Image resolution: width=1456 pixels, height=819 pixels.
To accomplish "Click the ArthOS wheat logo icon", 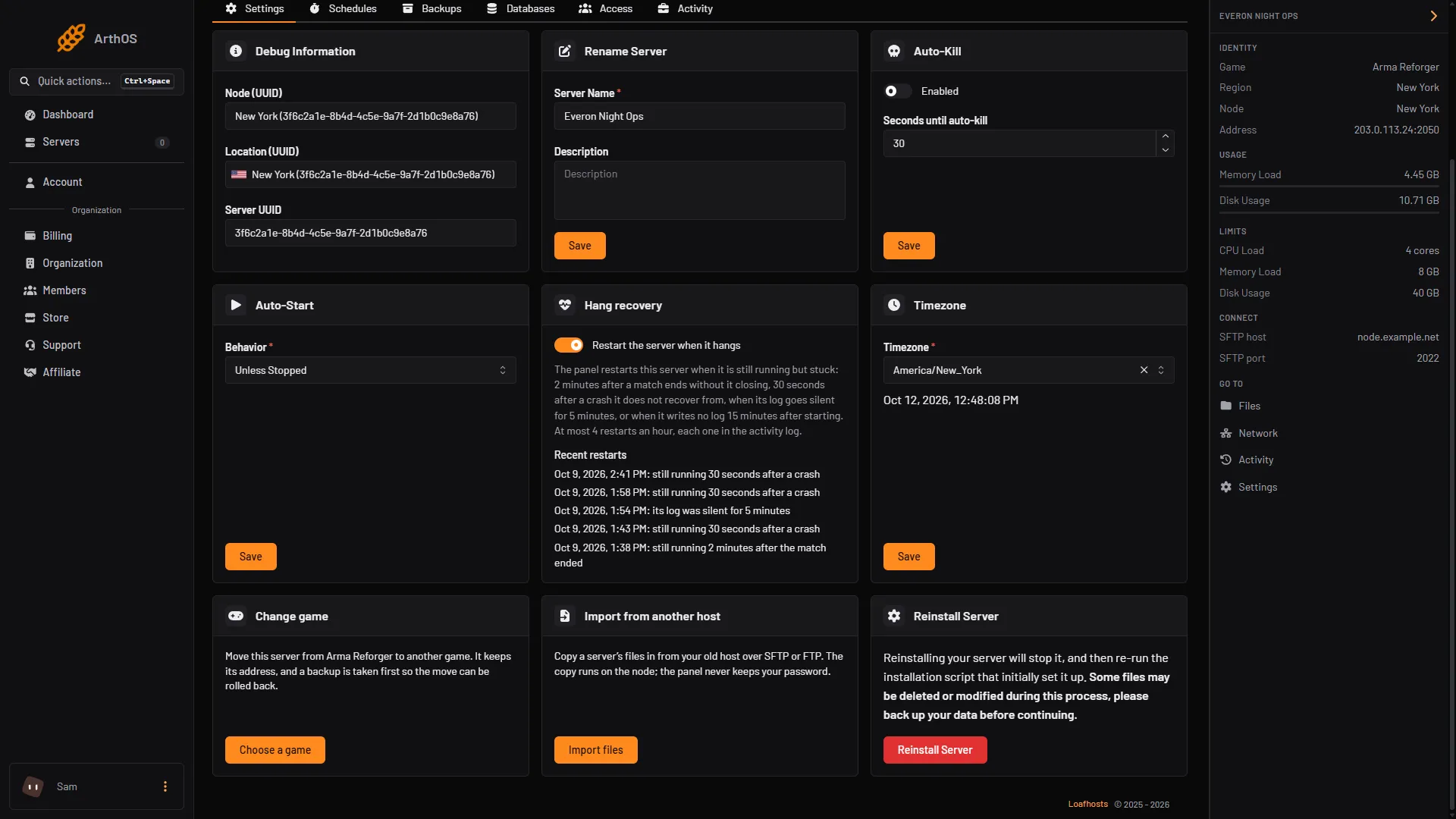I will point(71,38).
